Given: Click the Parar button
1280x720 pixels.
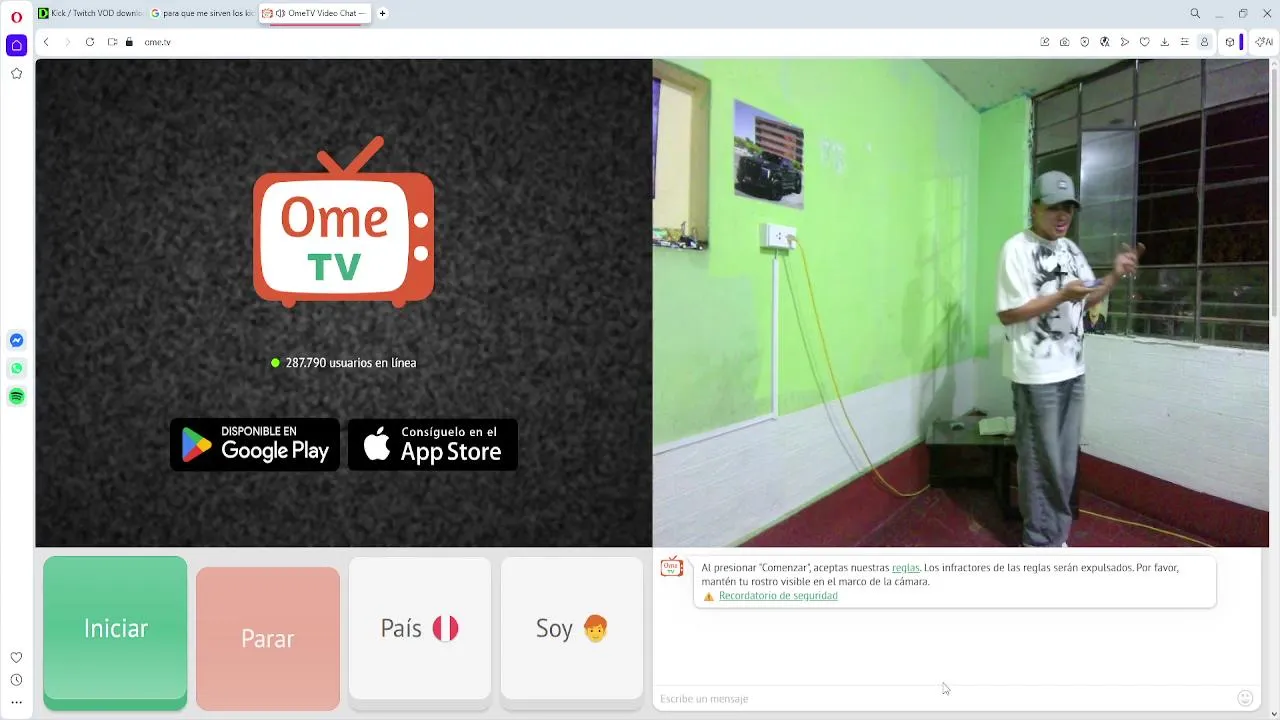Looking at the screenshot, I should click(268, 638).
